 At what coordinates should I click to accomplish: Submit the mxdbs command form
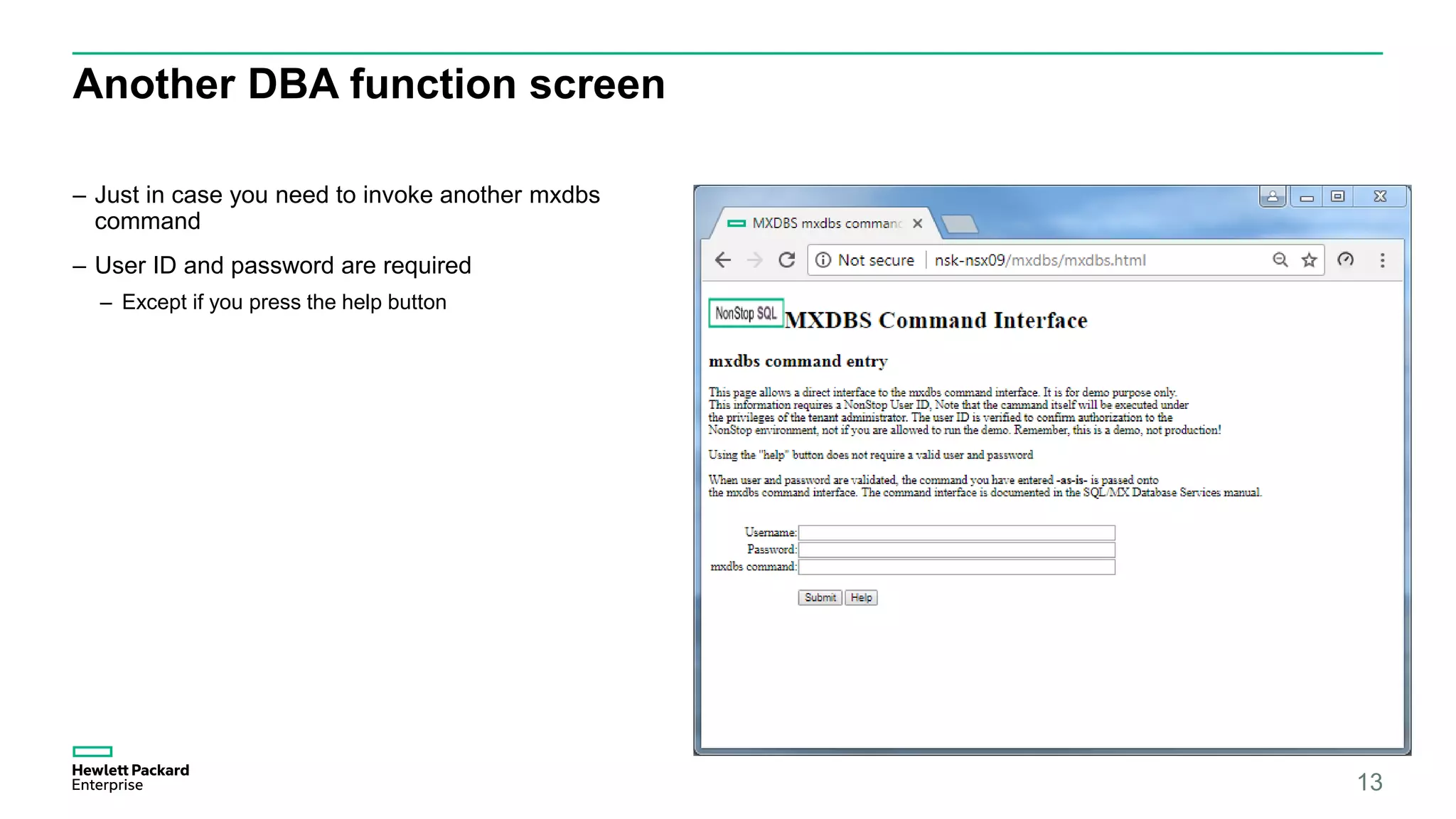[820, 598]
